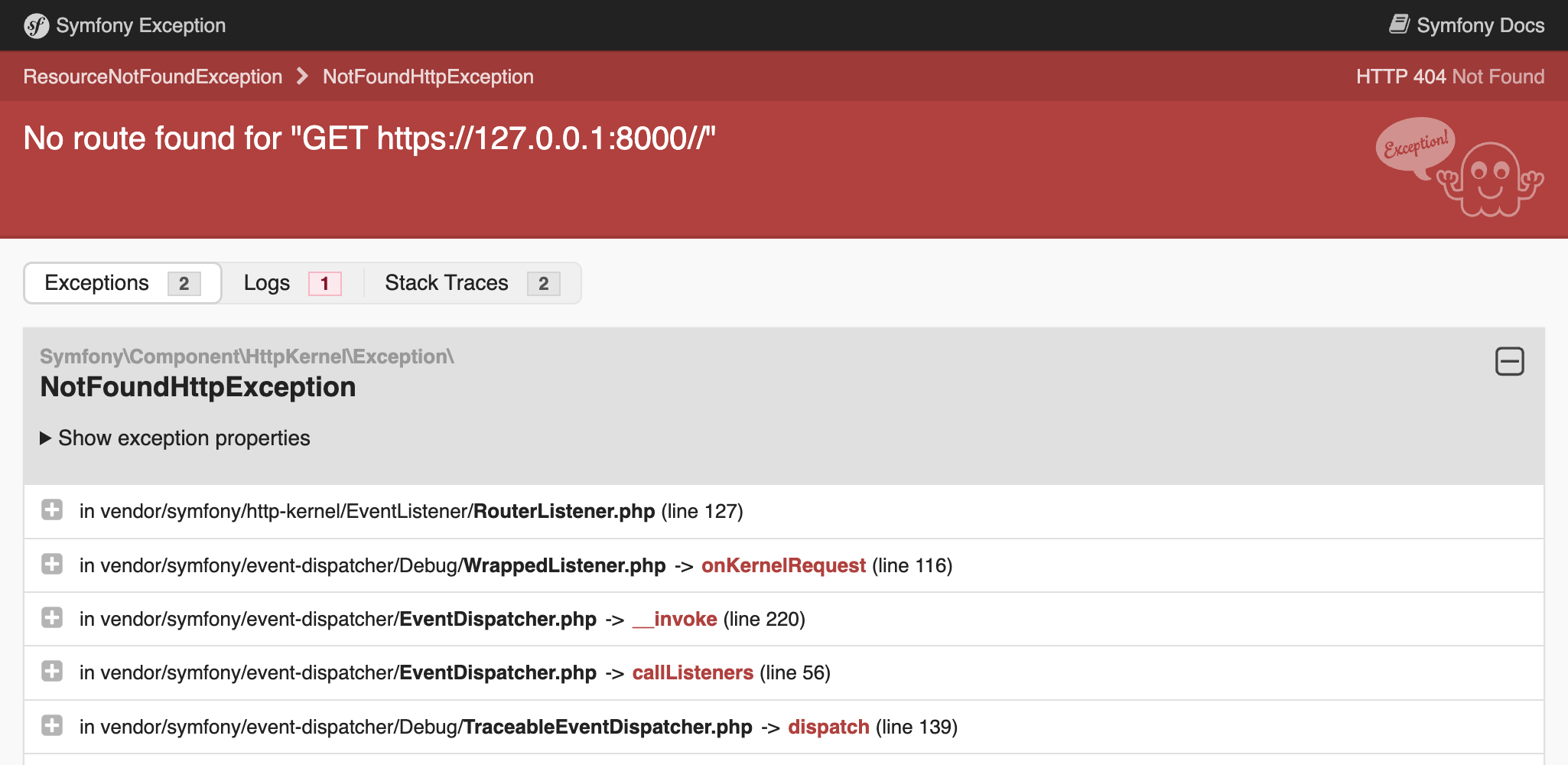Click the breadcrumb chevron separator

[302, 76]
